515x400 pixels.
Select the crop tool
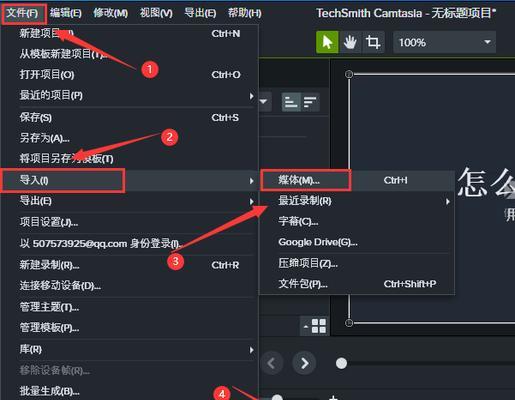pyautogui.click(x=373, y=42)
